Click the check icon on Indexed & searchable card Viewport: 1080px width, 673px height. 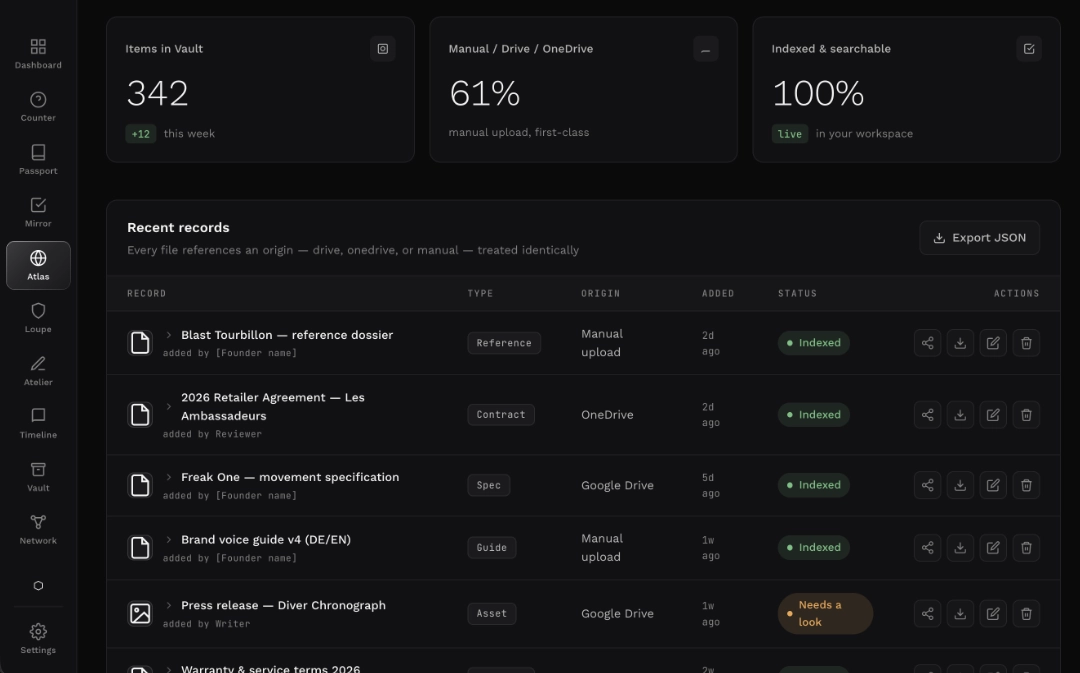click(x=1029, y=49)
